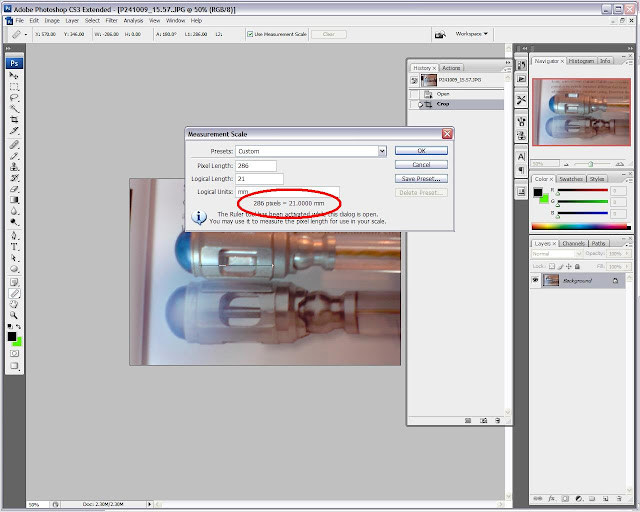Screen dimensions: 640x512
Task: Select the Dodge tool
Action: point(14,222)
